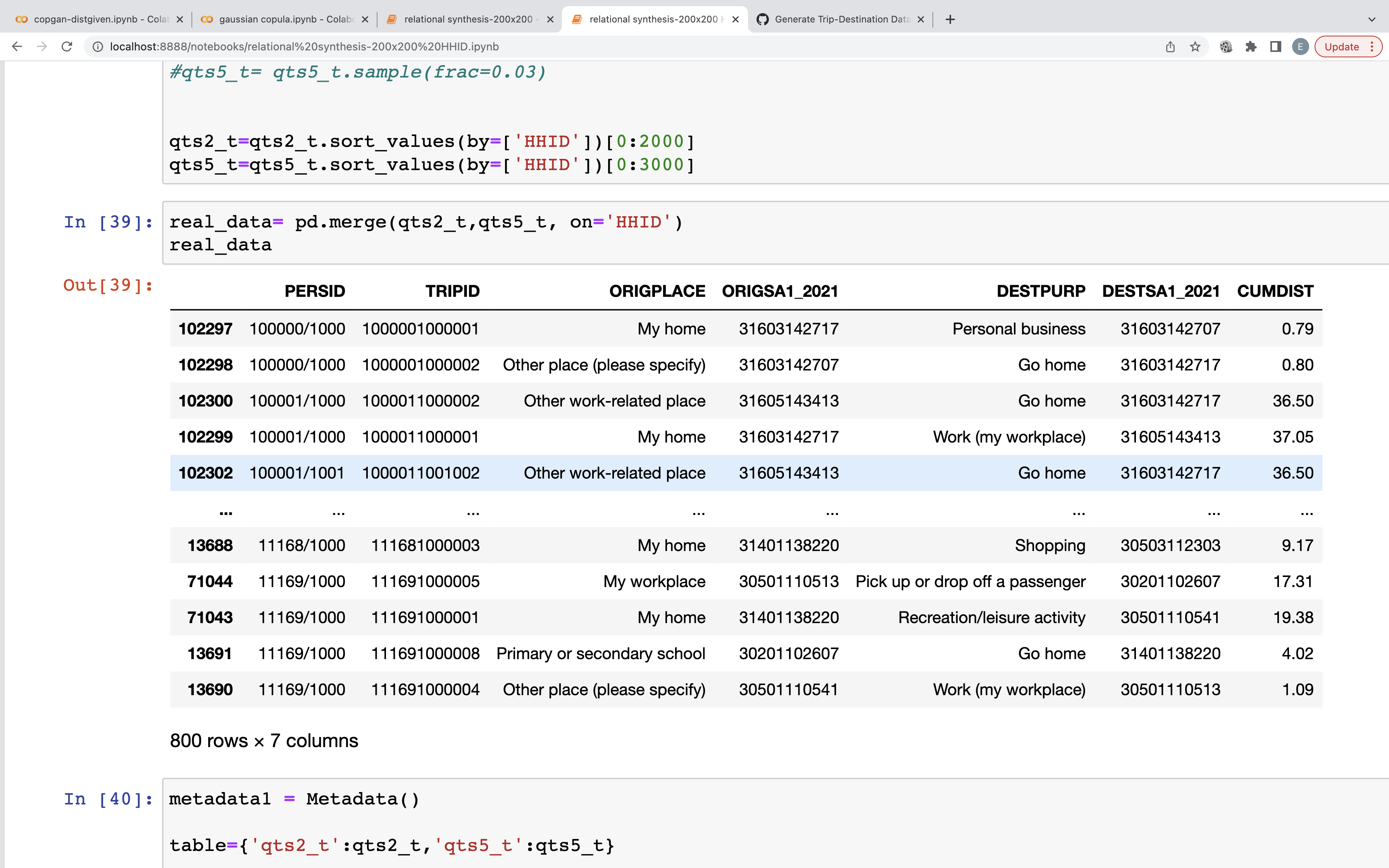Viewport: 1389px width, 868px height.
Task: Open a new tab with the plus button
Action: (950, 19)
